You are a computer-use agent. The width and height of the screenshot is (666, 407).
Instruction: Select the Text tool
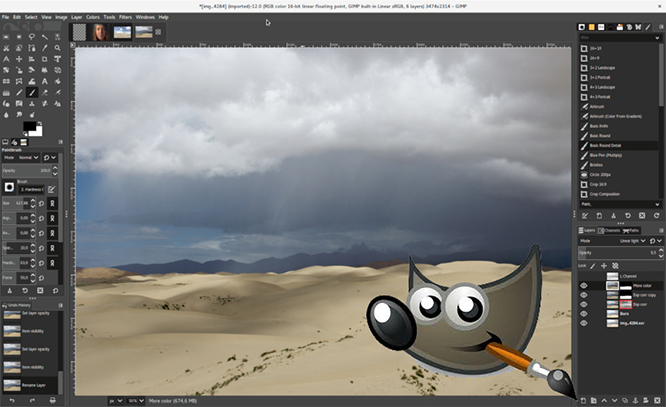[x=44, y=81]
